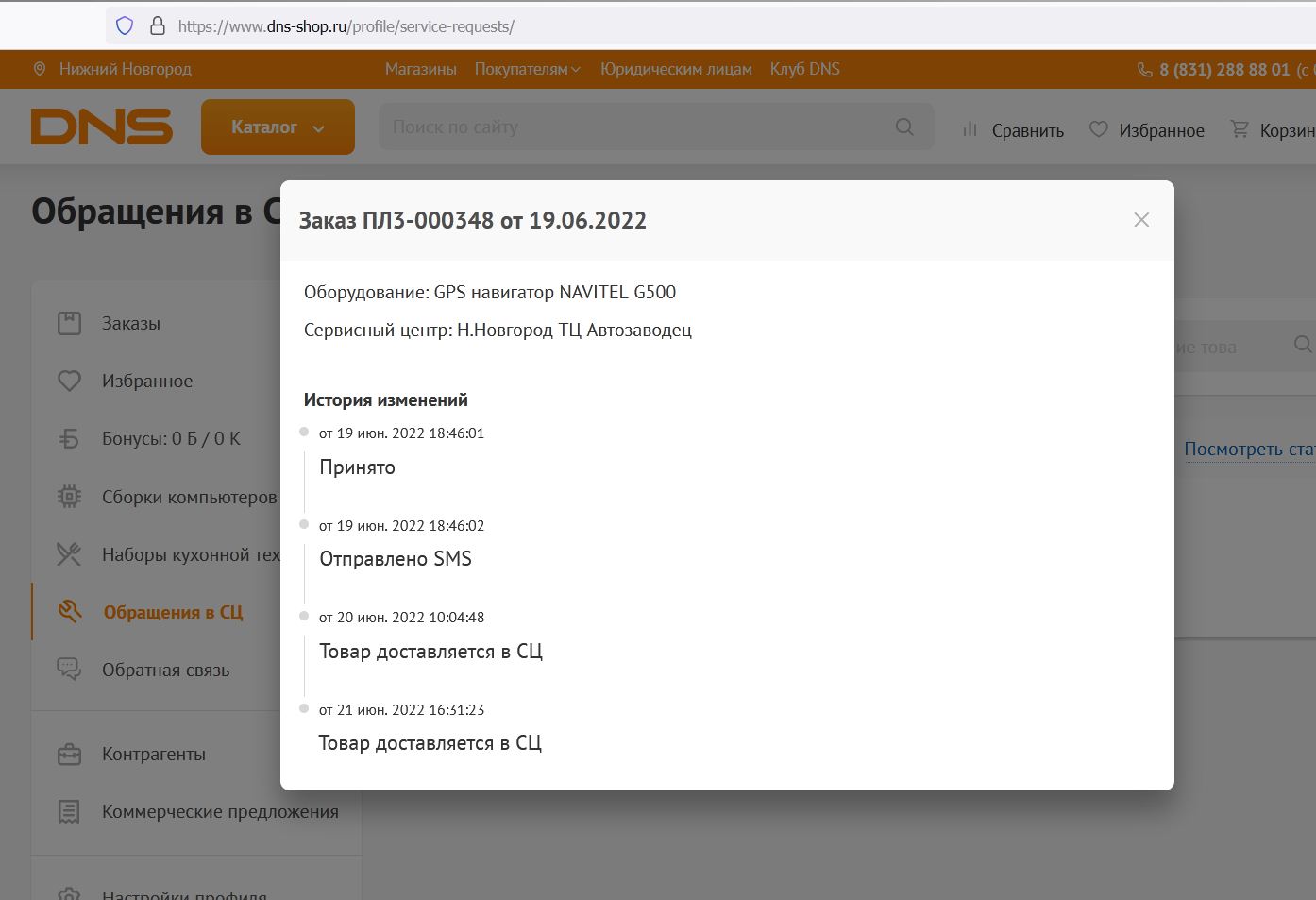Open Сравнить comparison page
The height and width of the screenshot is (900, 1316).
pos(1027,131)
